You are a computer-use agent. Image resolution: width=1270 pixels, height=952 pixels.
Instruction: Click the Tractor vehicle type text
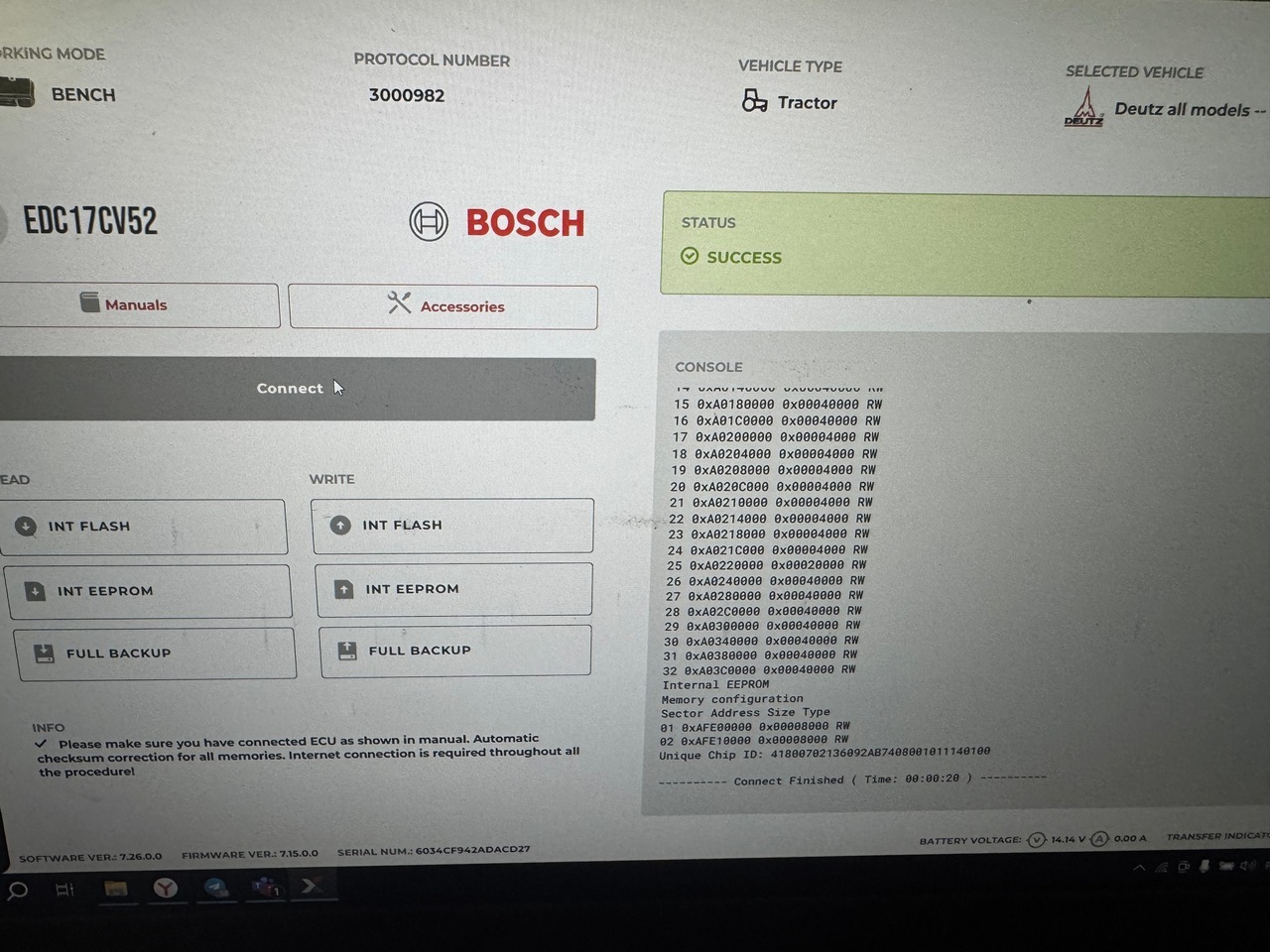click(808, 102)
